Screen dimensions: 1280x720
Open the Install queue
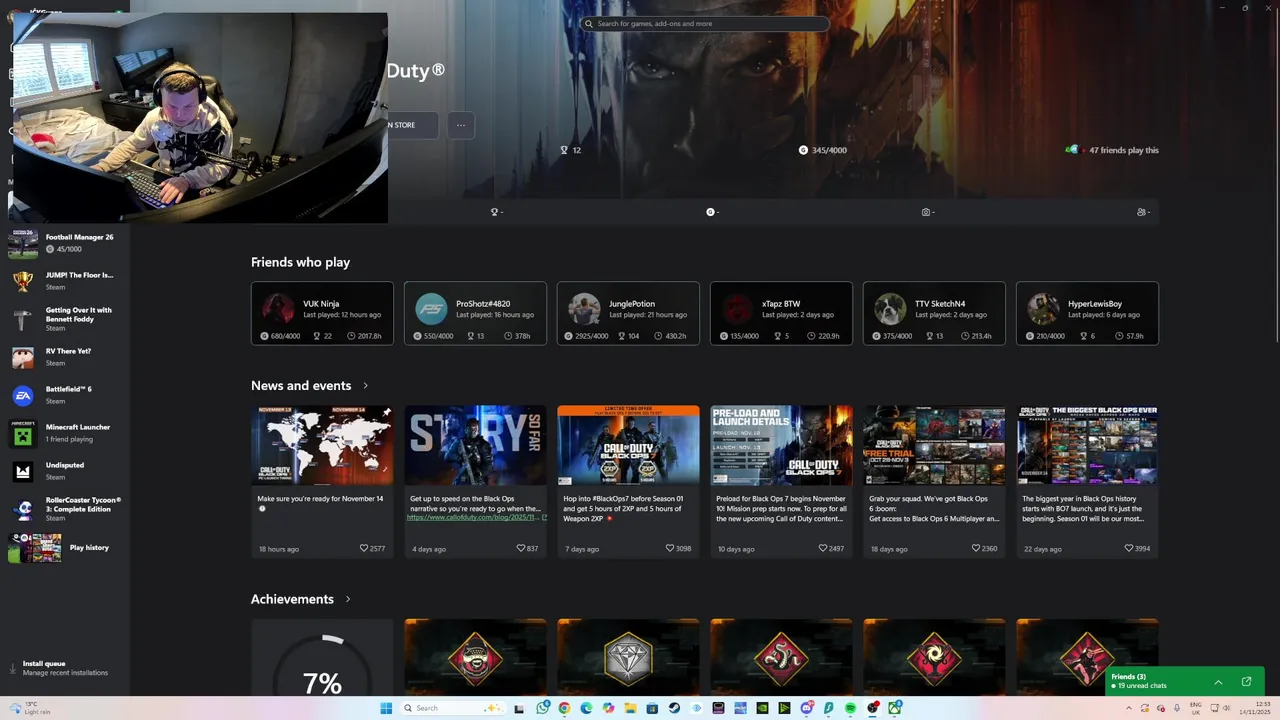[65, 668]
